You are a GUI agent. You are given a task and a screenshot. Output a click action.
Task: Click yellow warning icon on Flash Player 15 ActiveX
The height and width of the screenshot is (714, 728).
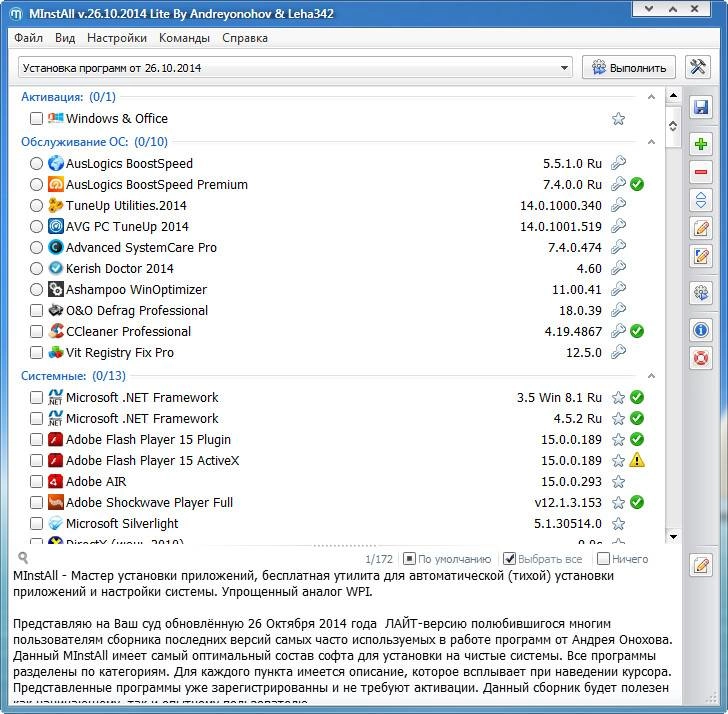click(x=637, y=460)
